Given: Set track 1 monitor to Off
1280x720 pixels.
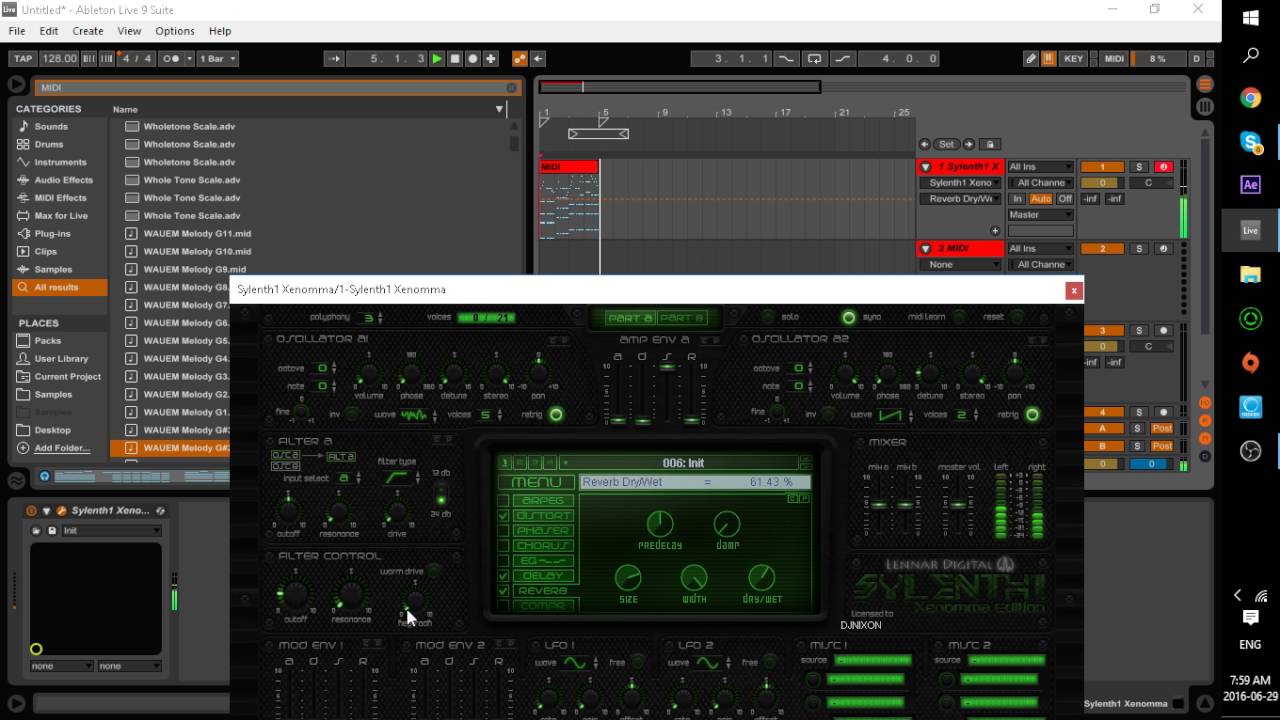Looking at the screenshot, I should [1066, 199].
